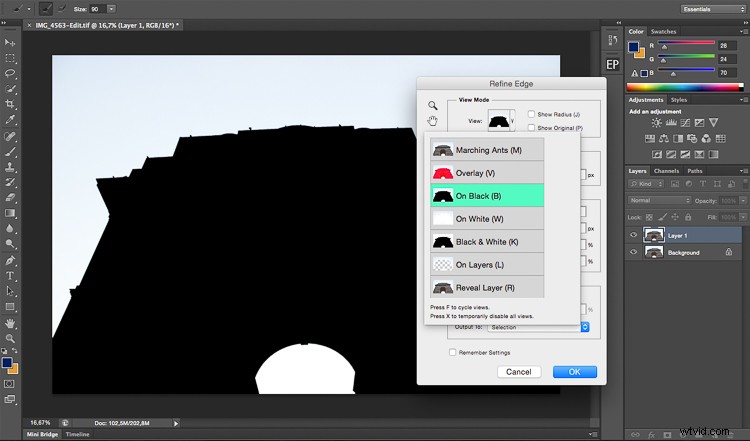This screenshot has height=441, width=750.
Task: Toggle lock transparent pixels
Action: [x=649, y=217]
